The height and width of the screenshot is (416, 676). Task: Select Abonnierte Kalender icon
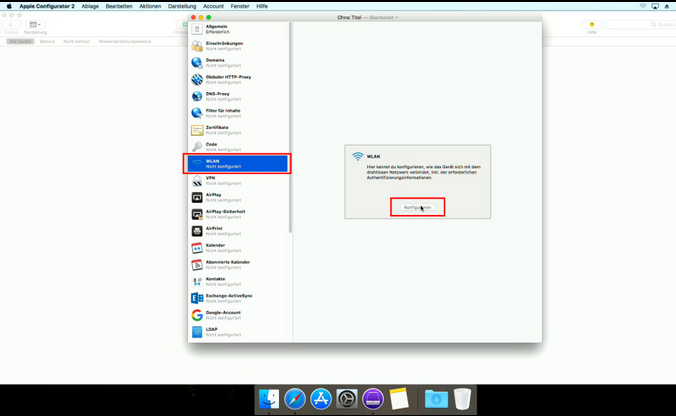pyautogui.click(x=197, y=264)
